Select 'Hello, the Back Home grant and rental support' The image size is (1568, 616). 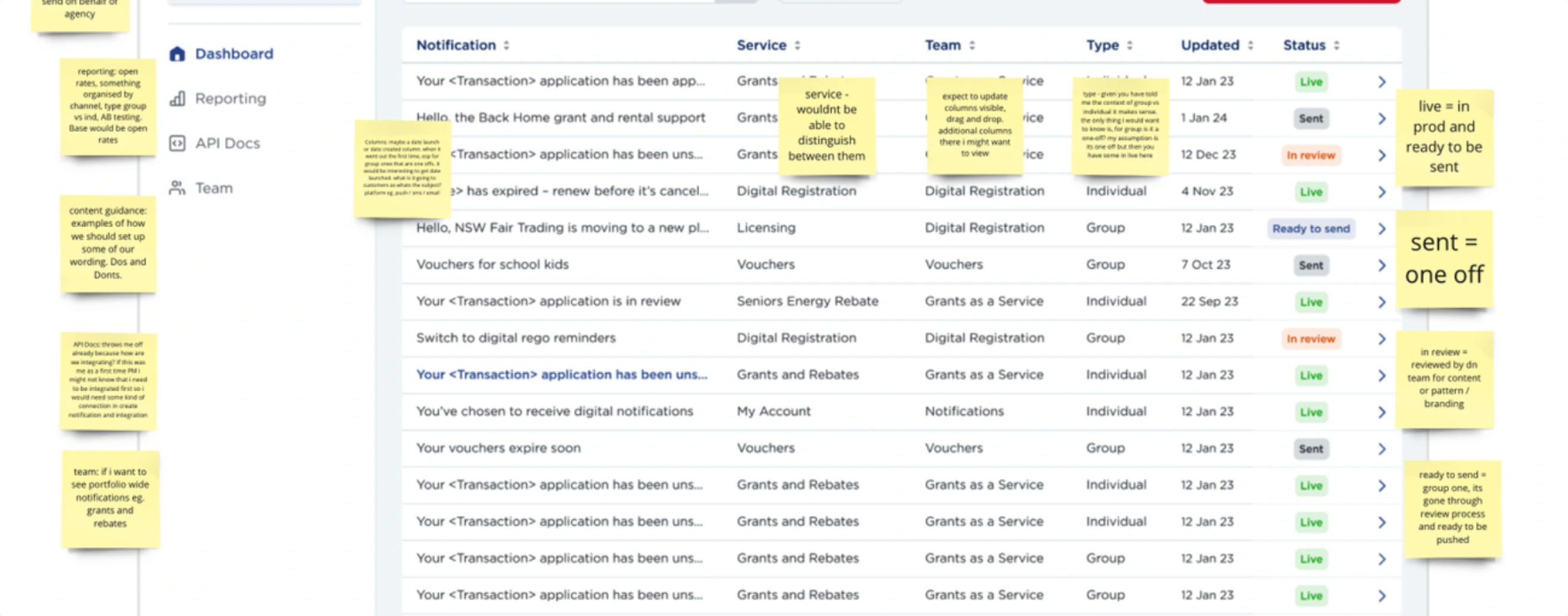pos(561,117)
